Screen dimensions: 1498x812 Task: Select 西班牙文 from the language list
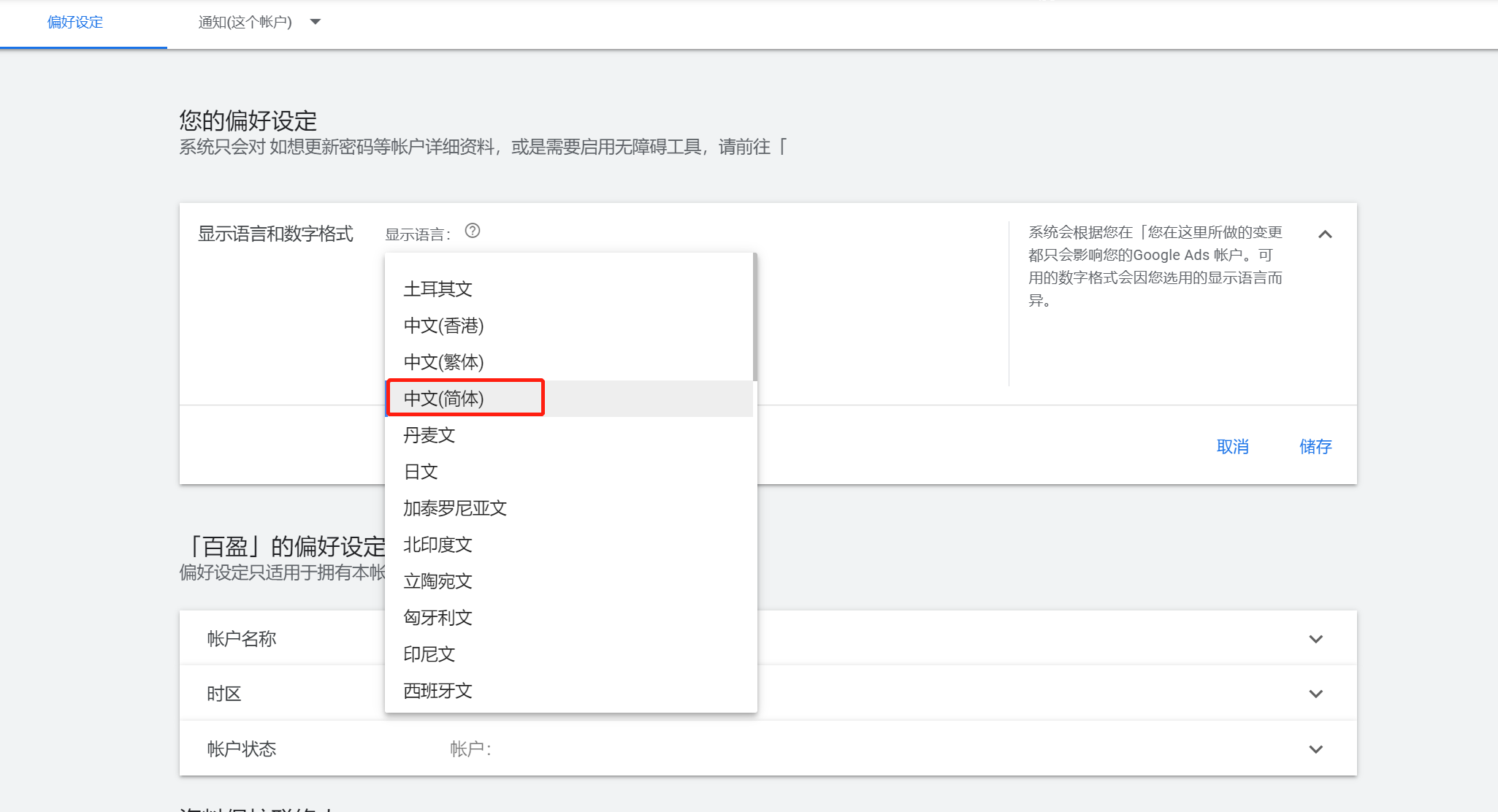click(436, 690)
